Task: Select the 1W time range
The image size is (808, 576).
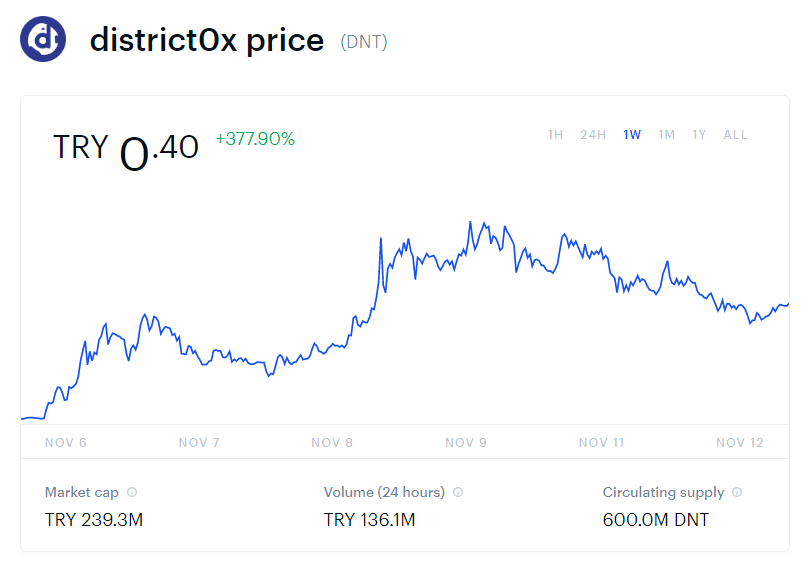Action: pyautogui.click(x=632, y=135)
